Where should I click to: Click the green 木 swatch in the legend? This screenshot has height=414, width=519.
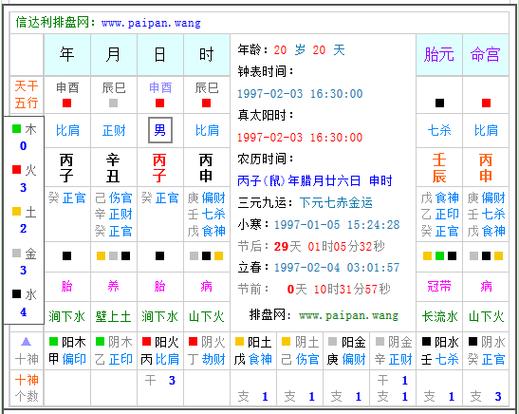tap(17, 129)
